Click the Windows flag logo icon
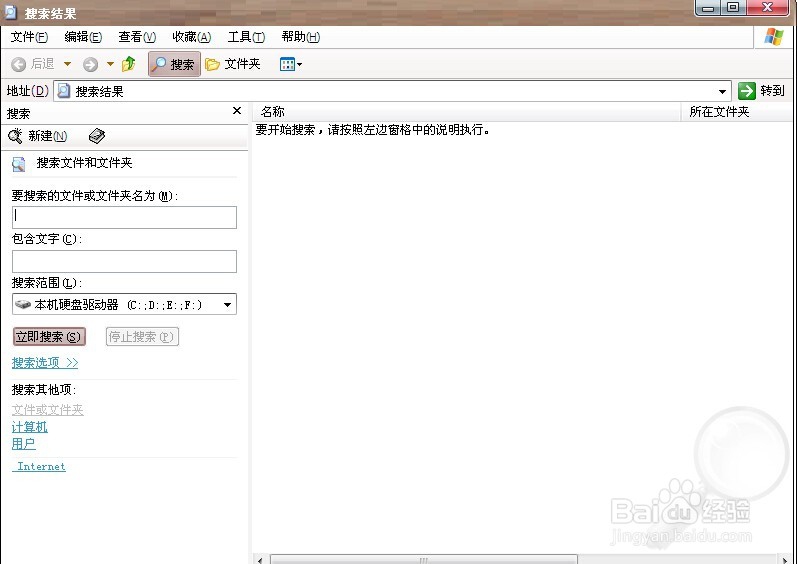The image size is (797, 564). [x=774, y=37]
